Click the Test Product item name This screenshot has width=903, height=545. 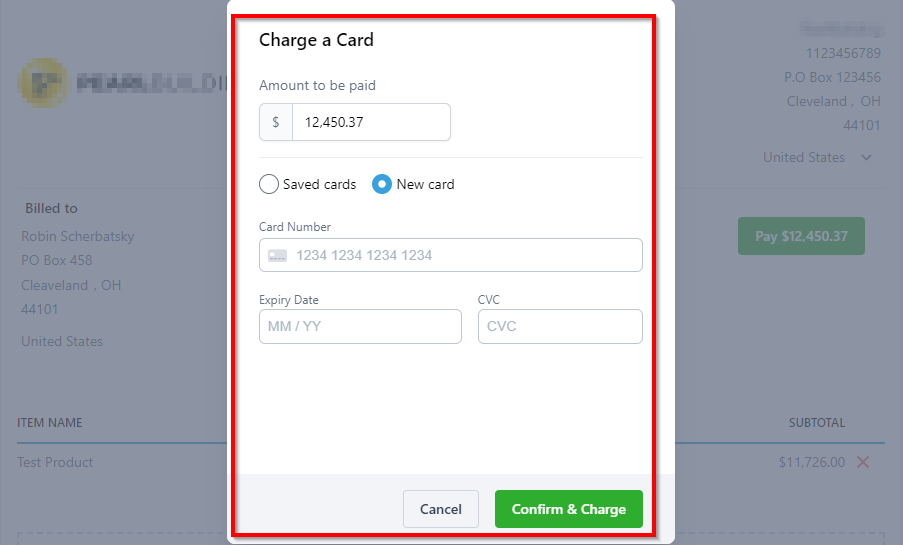click(55, 463)
